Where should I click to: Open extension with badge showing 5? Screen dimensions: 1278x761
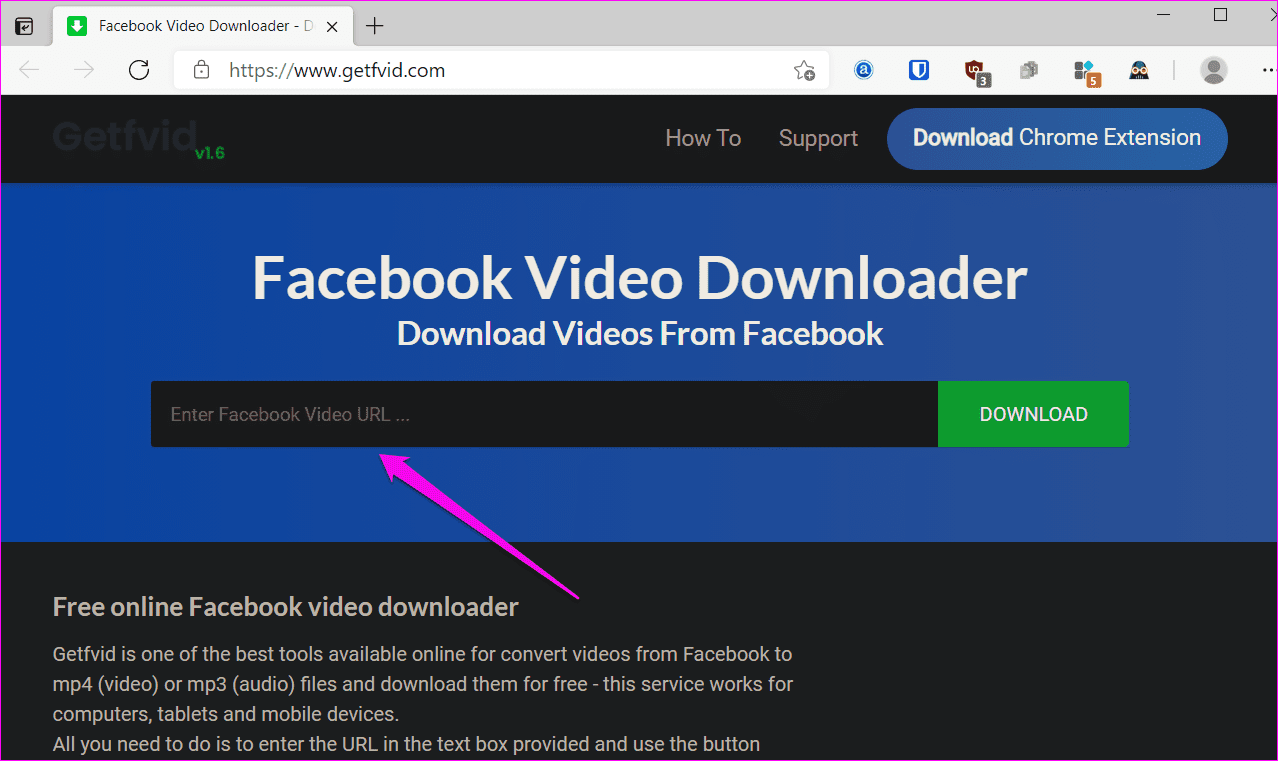1085,72
